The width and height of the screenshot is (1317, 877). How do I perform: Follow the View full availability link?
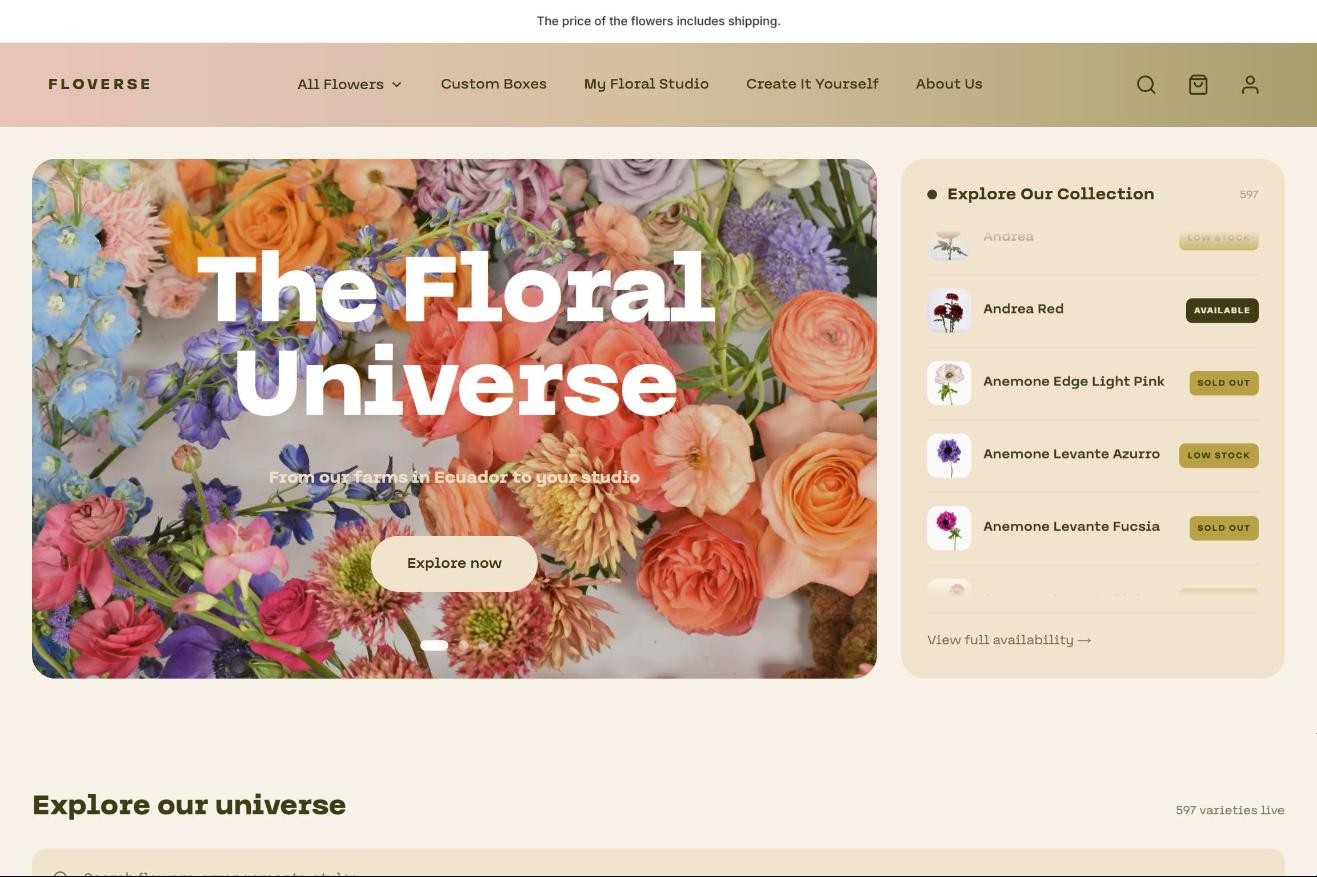click(1009, 640)
